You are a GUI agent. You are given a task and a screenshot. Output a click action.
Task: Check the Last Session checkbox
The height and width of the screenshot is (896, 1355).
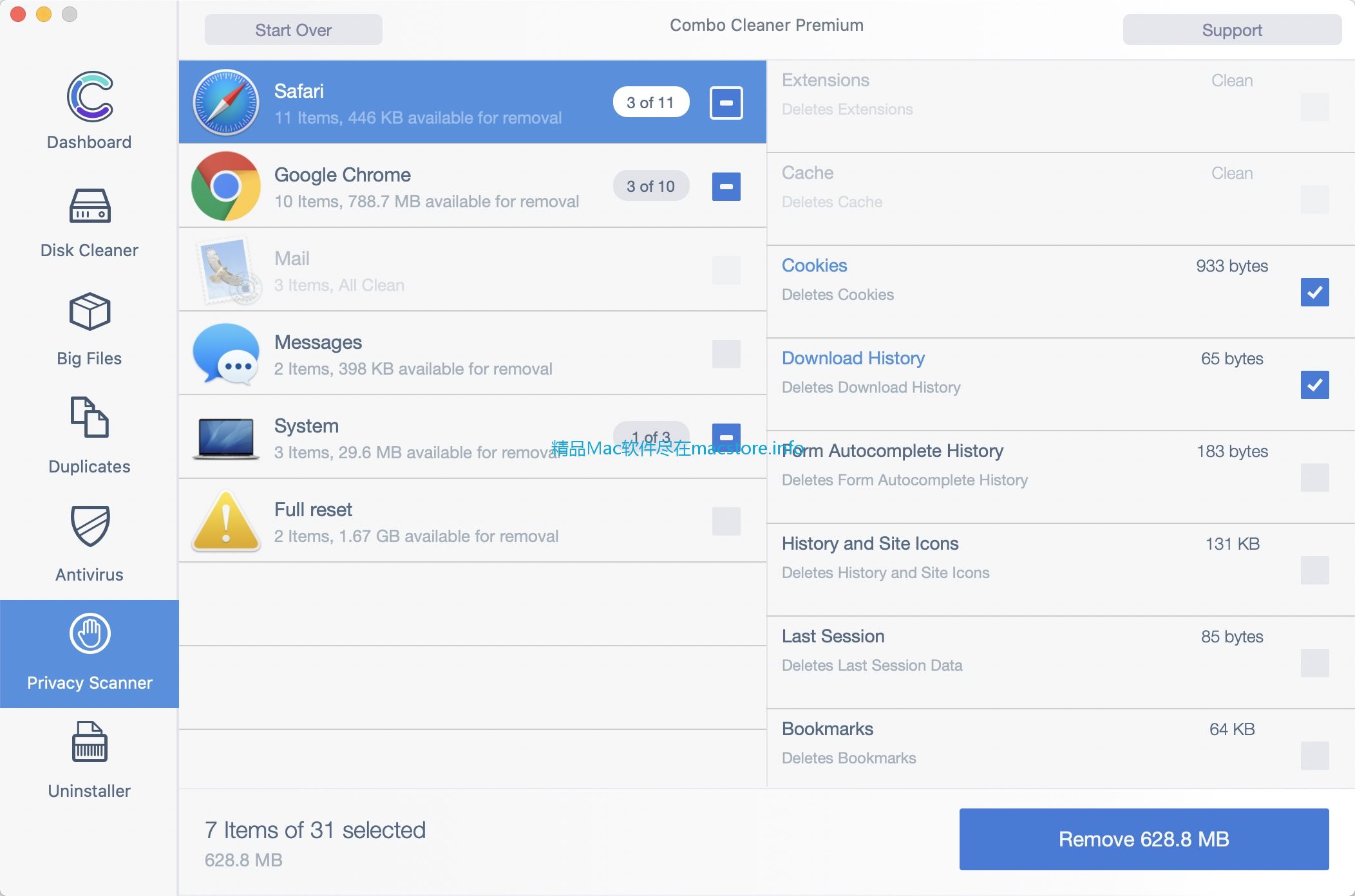tap(1315, 663)
